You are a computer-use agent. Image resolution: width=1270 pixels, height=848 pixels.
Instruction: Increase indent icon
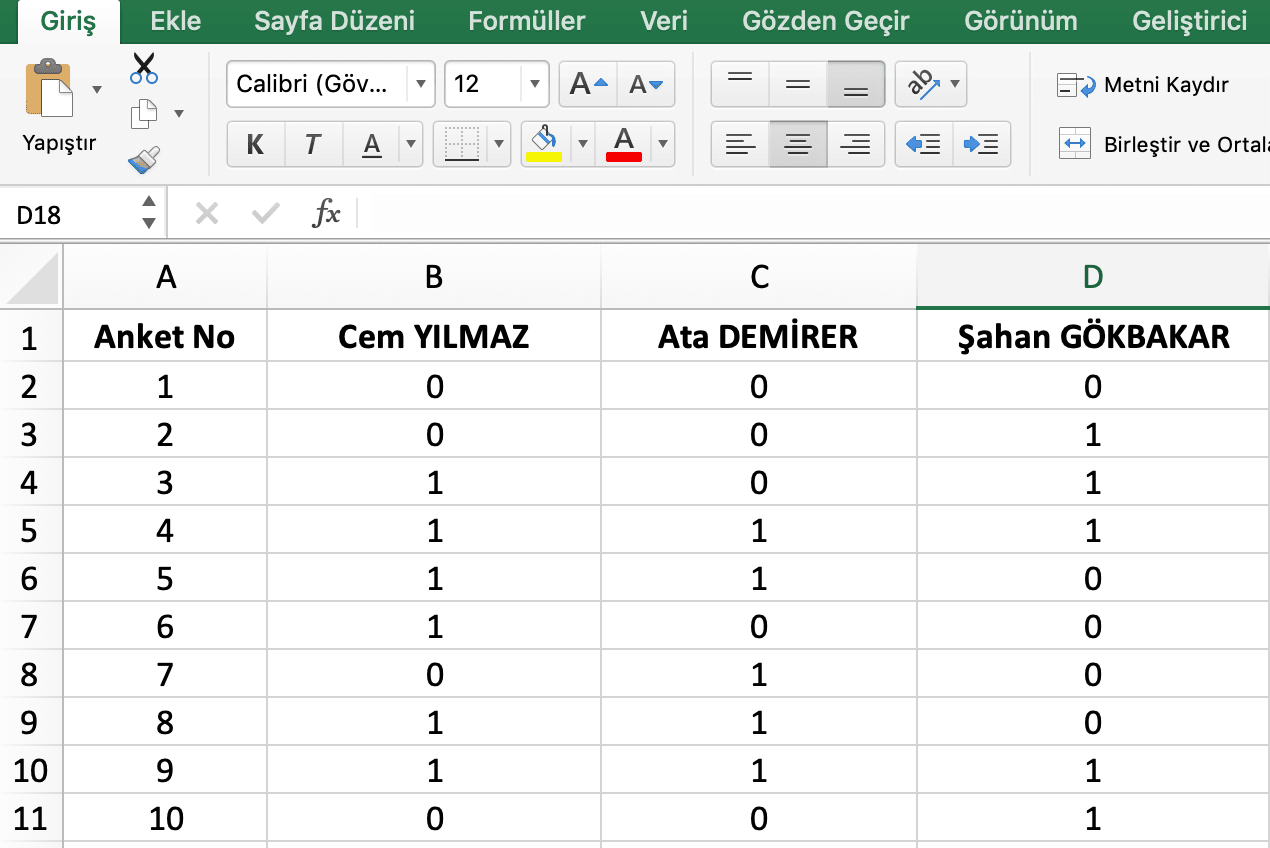982,145
